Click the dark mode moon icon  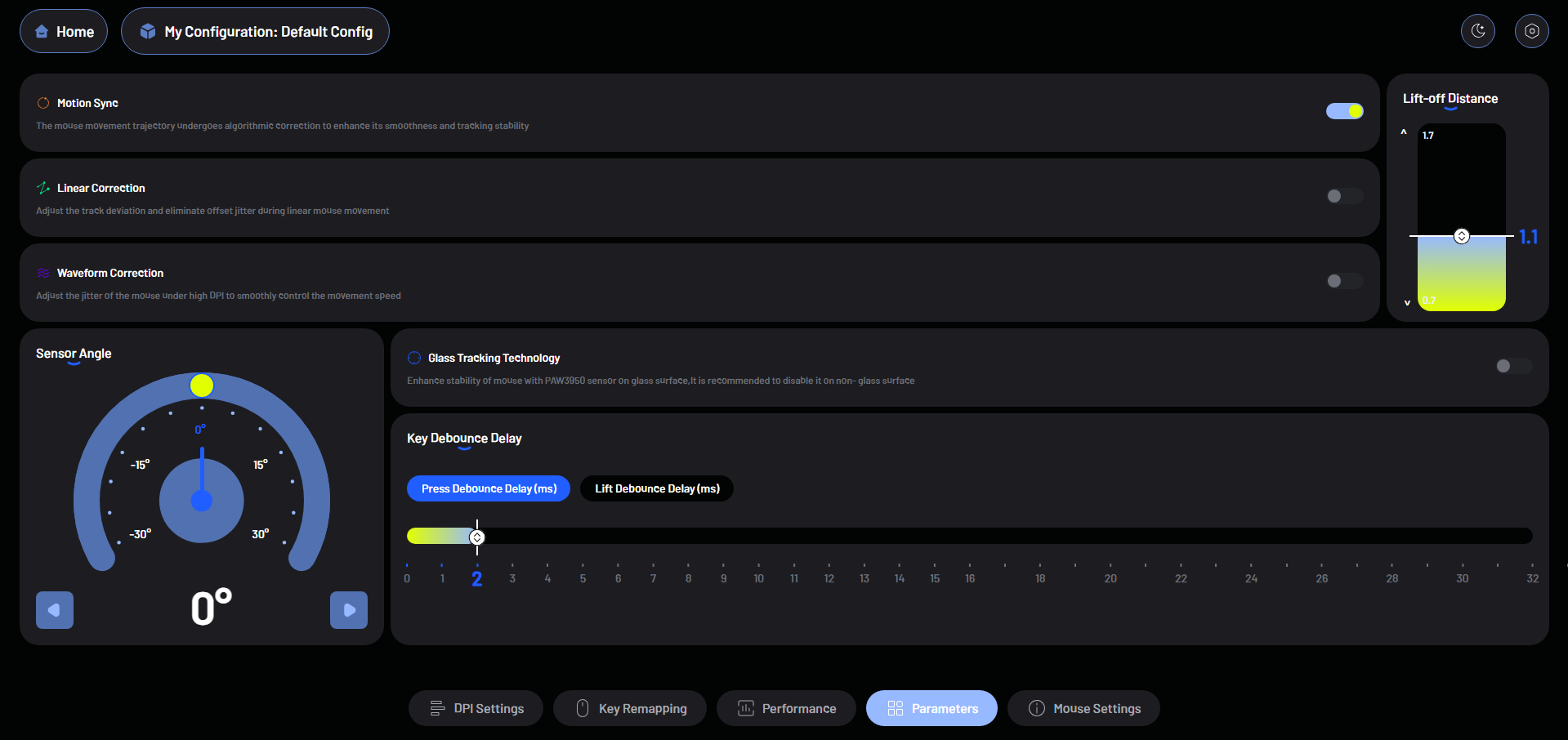pos(1477,31)
